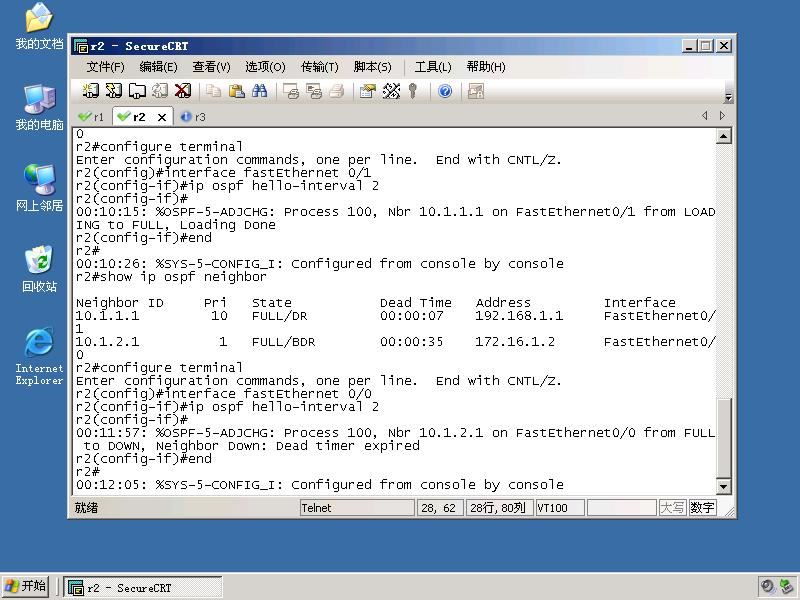
Task: Open the Network Neighborhood desktop icon
Action: click(39, 188)
